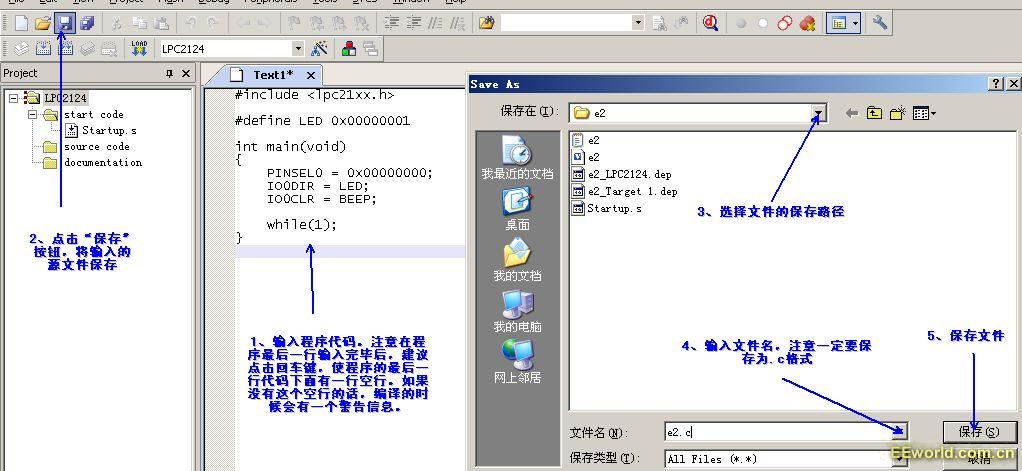
Task: Collapse the start code group
Action: [32, 115]
